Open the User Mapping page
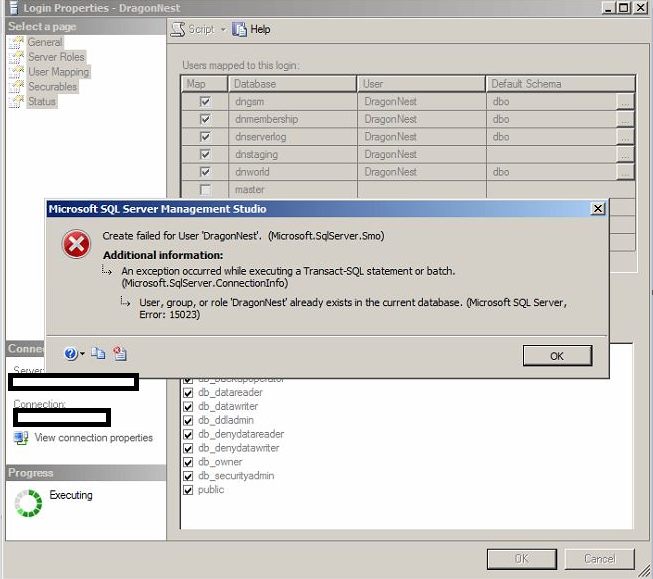This screenshot has width=653, height=579. (58, 72)
